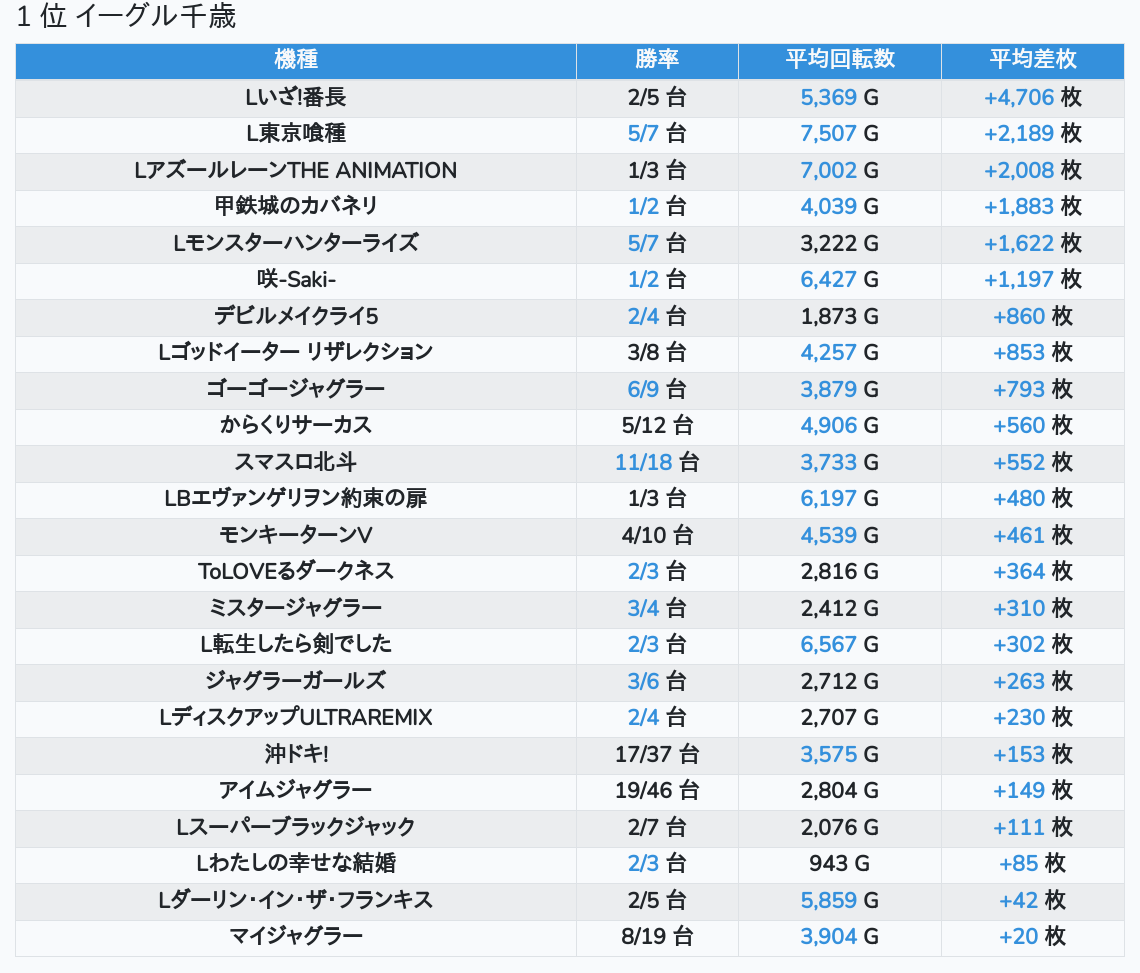Click the 5,369 G average spins value
The height and width of the screenshot is (973, 1140).
(x=840, y=97)
